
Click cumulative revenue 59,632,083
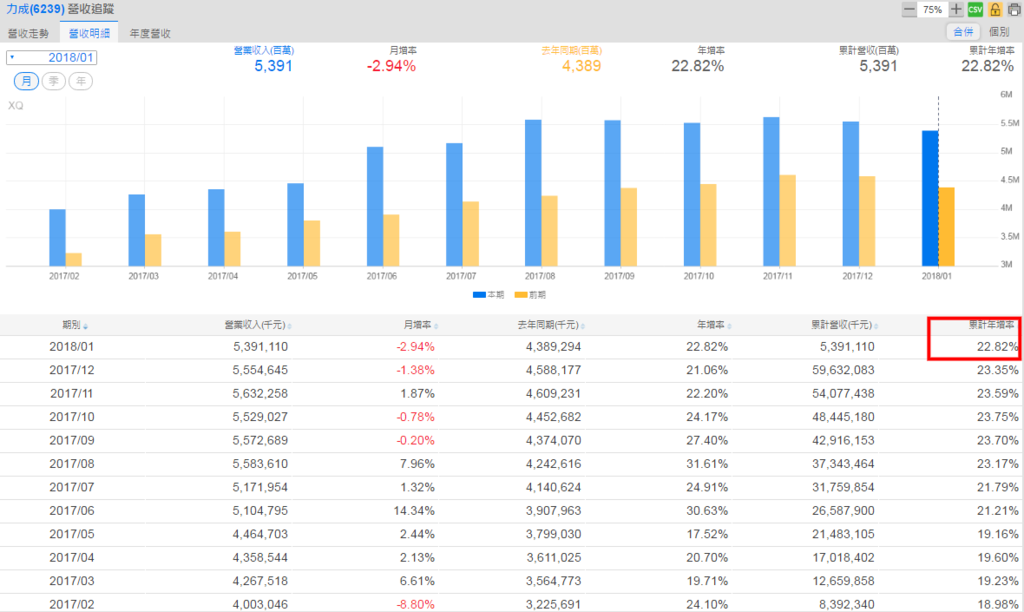click(x=843, y=370)
